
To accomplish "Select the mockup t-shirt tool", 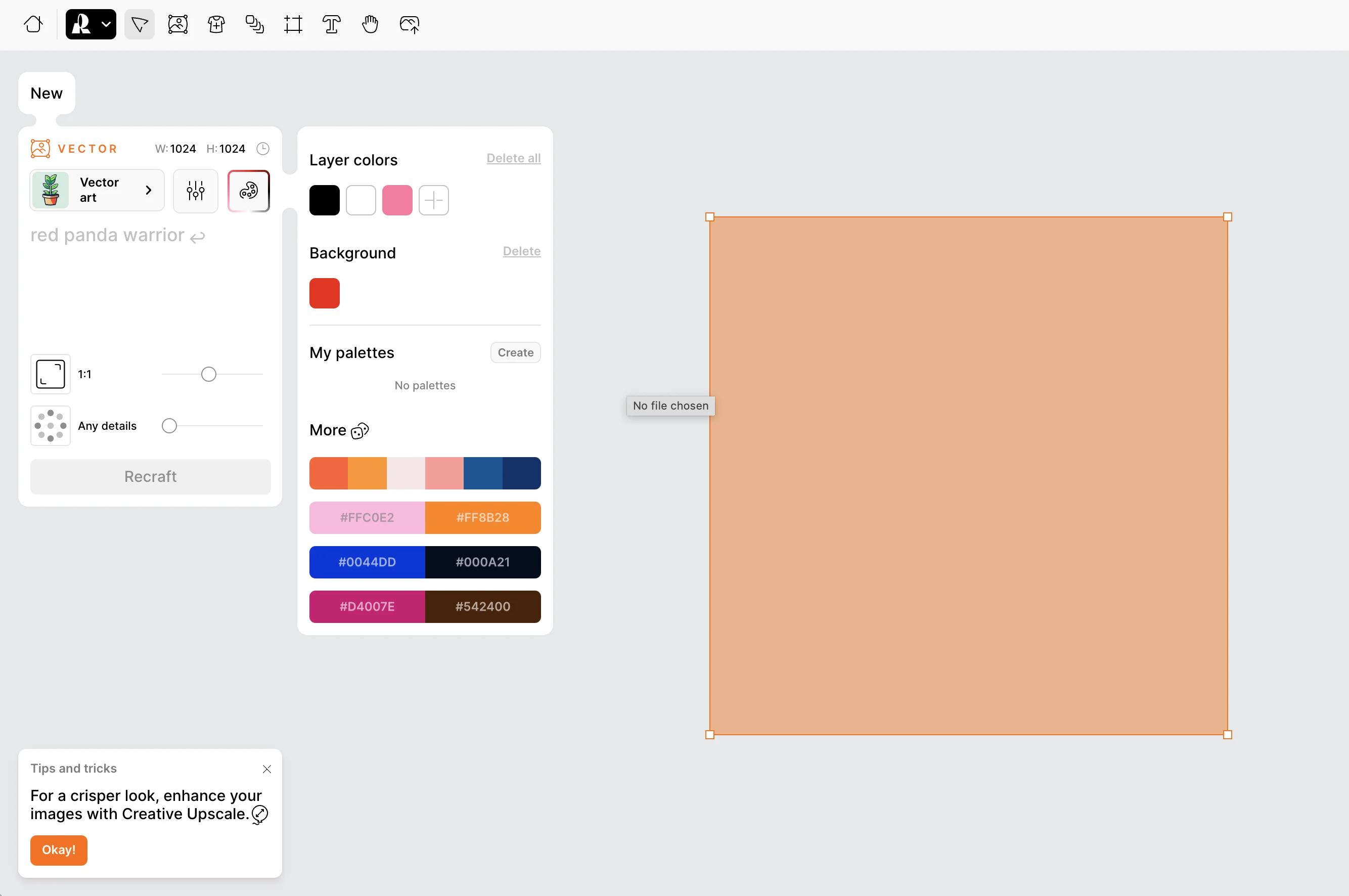I will [216, 25].
